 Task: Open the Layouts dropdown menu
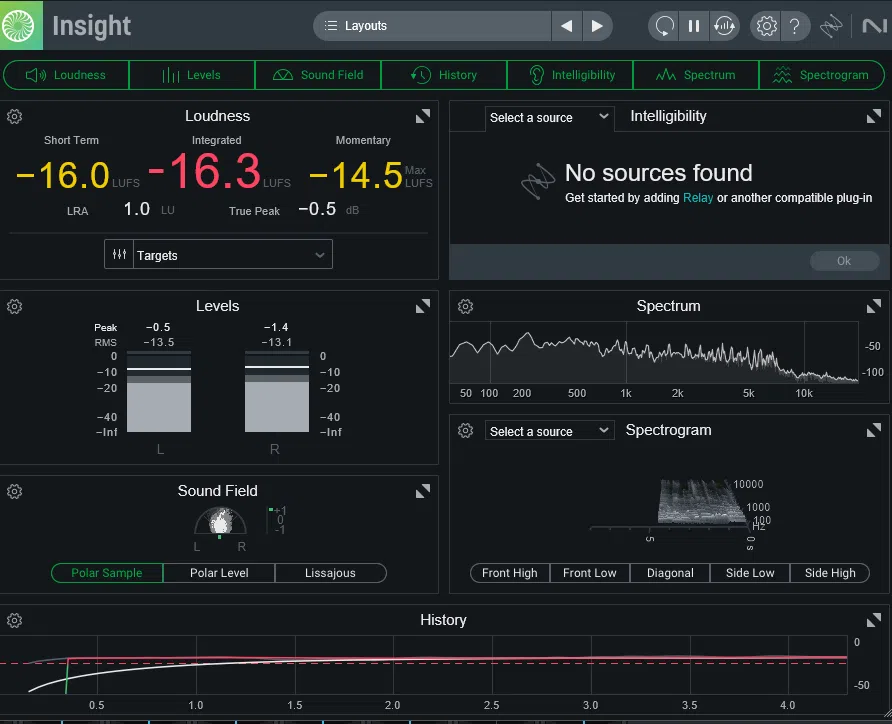click(432, 26)
